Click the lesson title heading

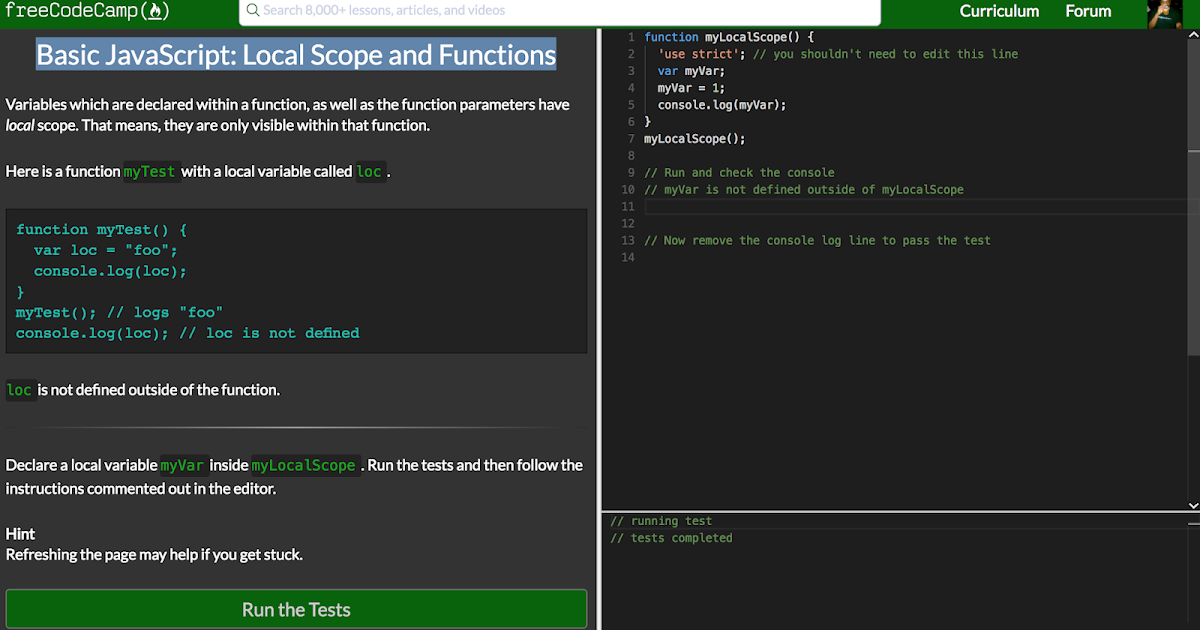(x=296, y=54)
